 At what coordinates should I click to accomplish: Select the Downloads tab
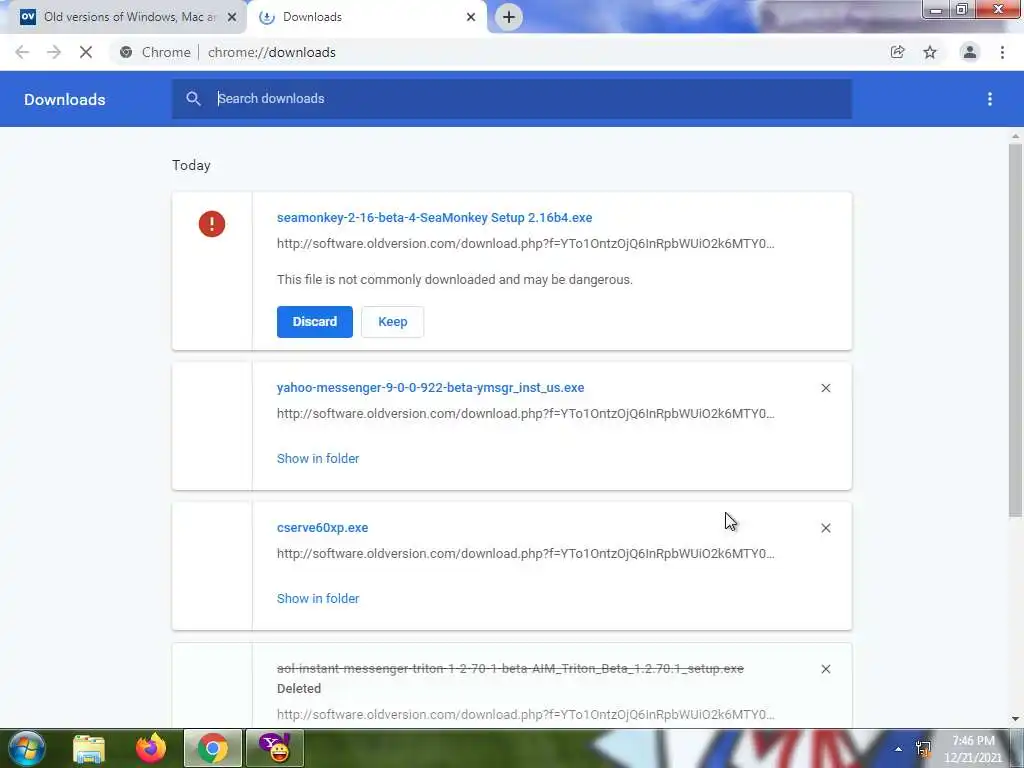click(x=366, y=17)
